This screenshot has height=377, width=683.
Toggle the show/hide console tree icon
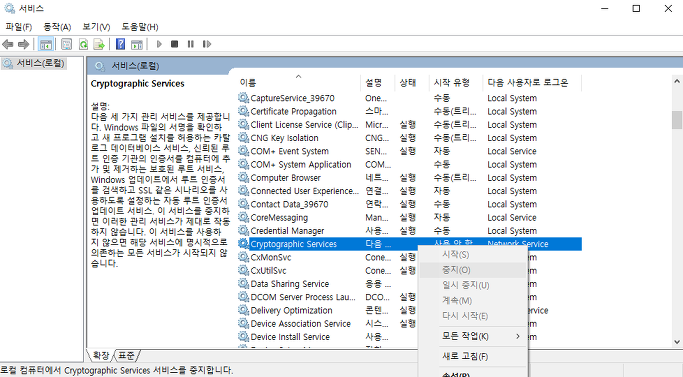click(x=45, y=44)
